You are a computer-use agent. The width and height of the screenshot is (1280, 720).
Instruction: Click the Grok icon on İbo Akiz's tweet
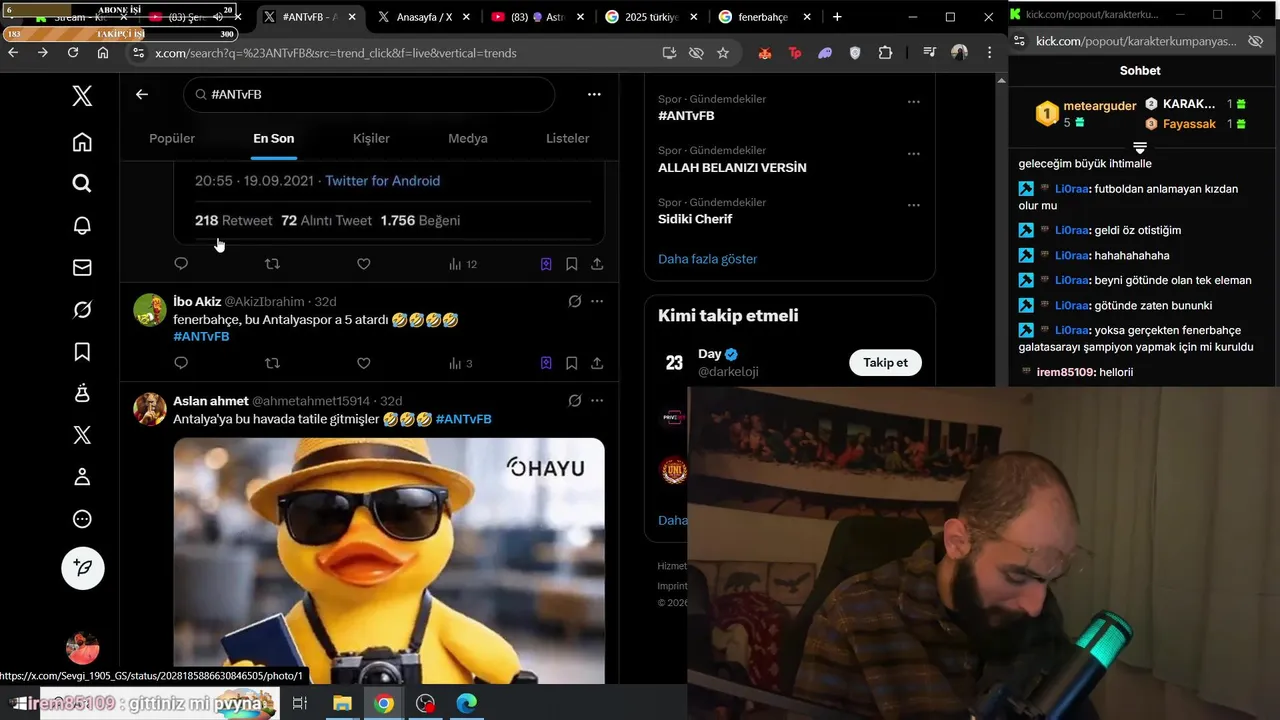click(x=575, y=301)
